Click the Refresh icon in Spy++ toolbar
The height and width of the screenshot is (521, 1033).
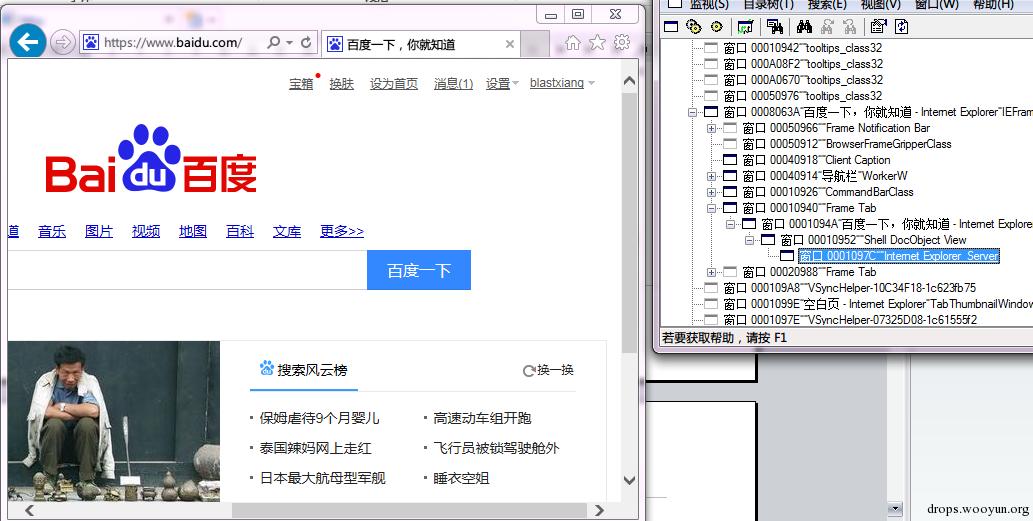point(901,26)
